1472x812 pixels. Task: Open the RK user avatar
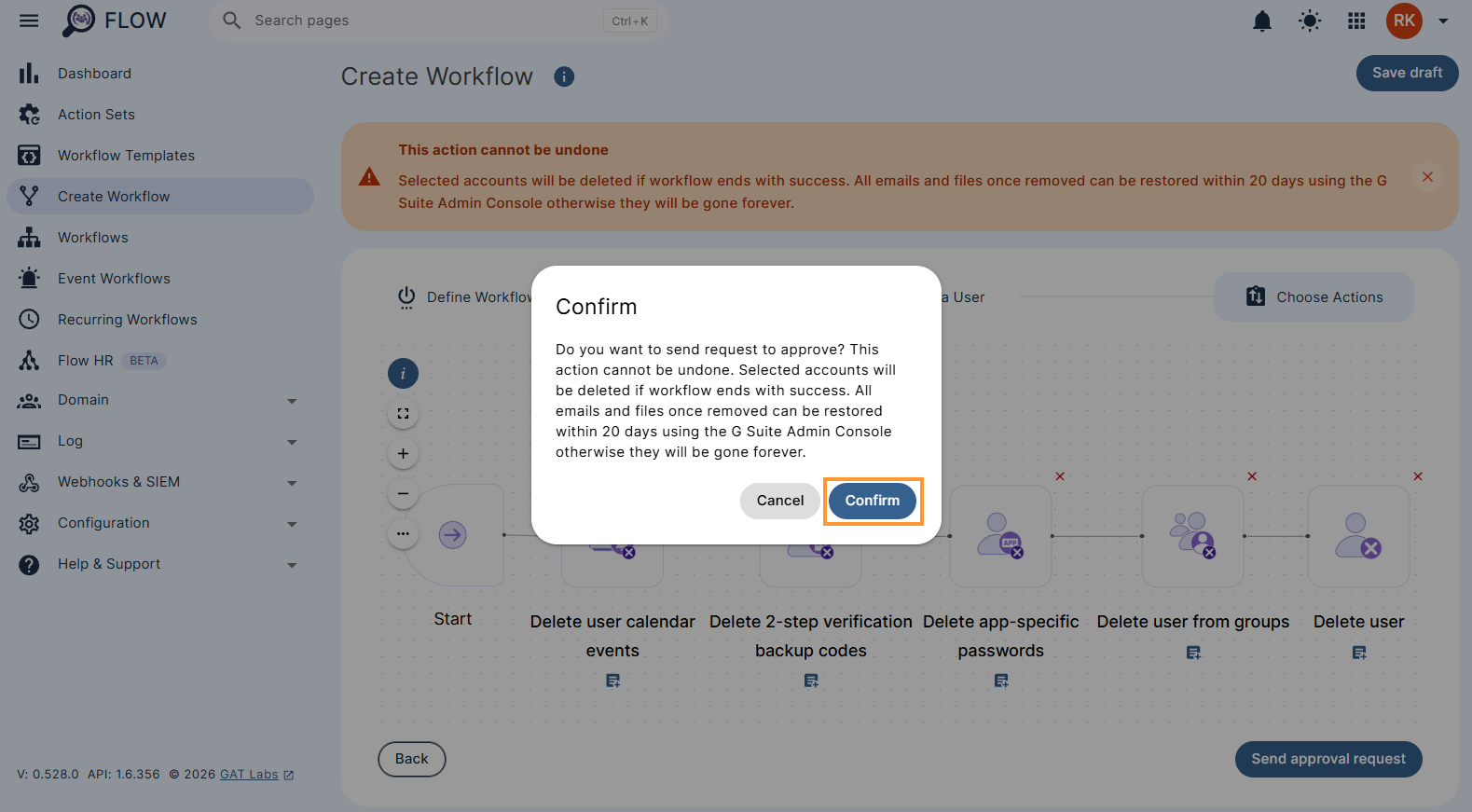(1404, 21)
